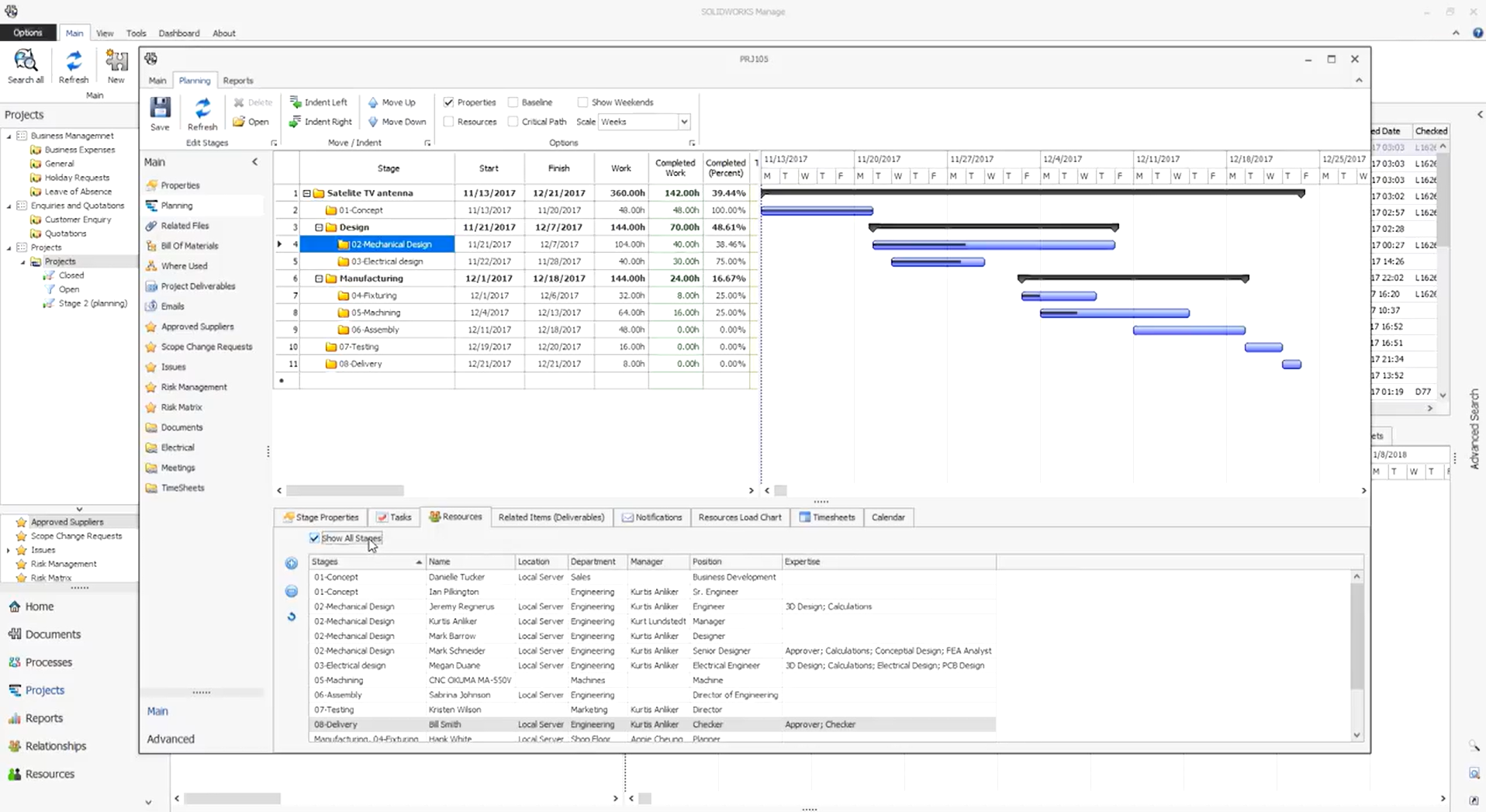The height and width of the screenshot is (812, 1486).
Task: Switch to the Reports ribbon tab
Action: [x=237, y=81]
